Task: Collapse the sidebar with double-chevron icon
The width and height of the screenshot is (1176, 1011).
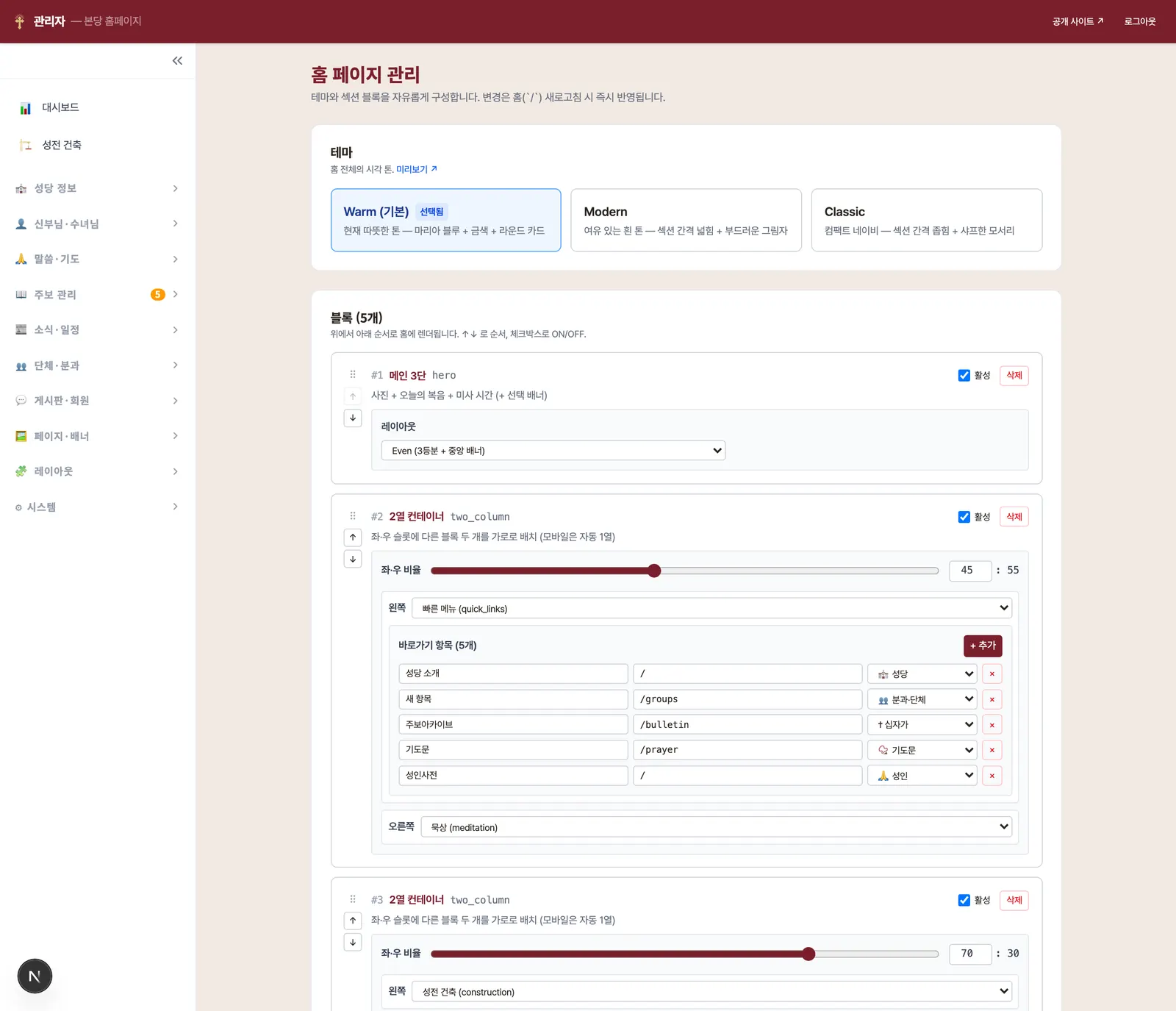Action: point(177,61)
